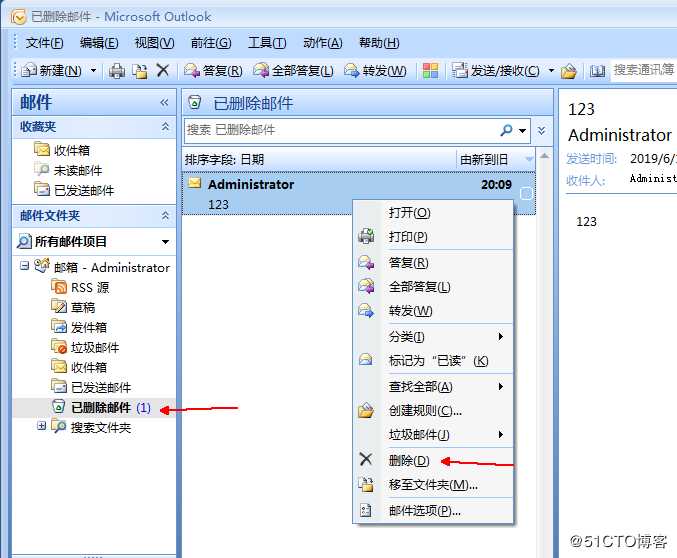Open the Actions menu
Image resolution: width=677 pixels, height=558 pixels.
click(323, 43)
